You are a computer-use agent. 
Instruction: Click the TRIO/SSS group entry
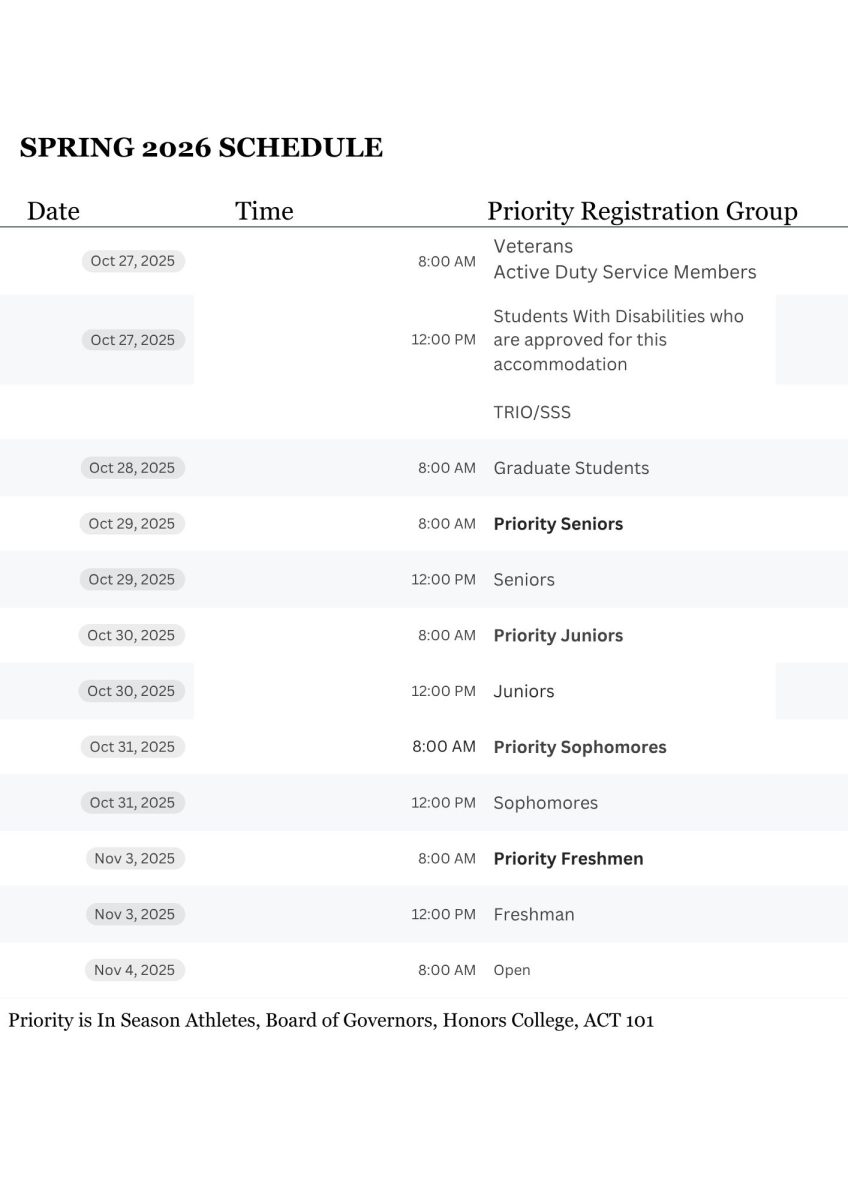532,412
